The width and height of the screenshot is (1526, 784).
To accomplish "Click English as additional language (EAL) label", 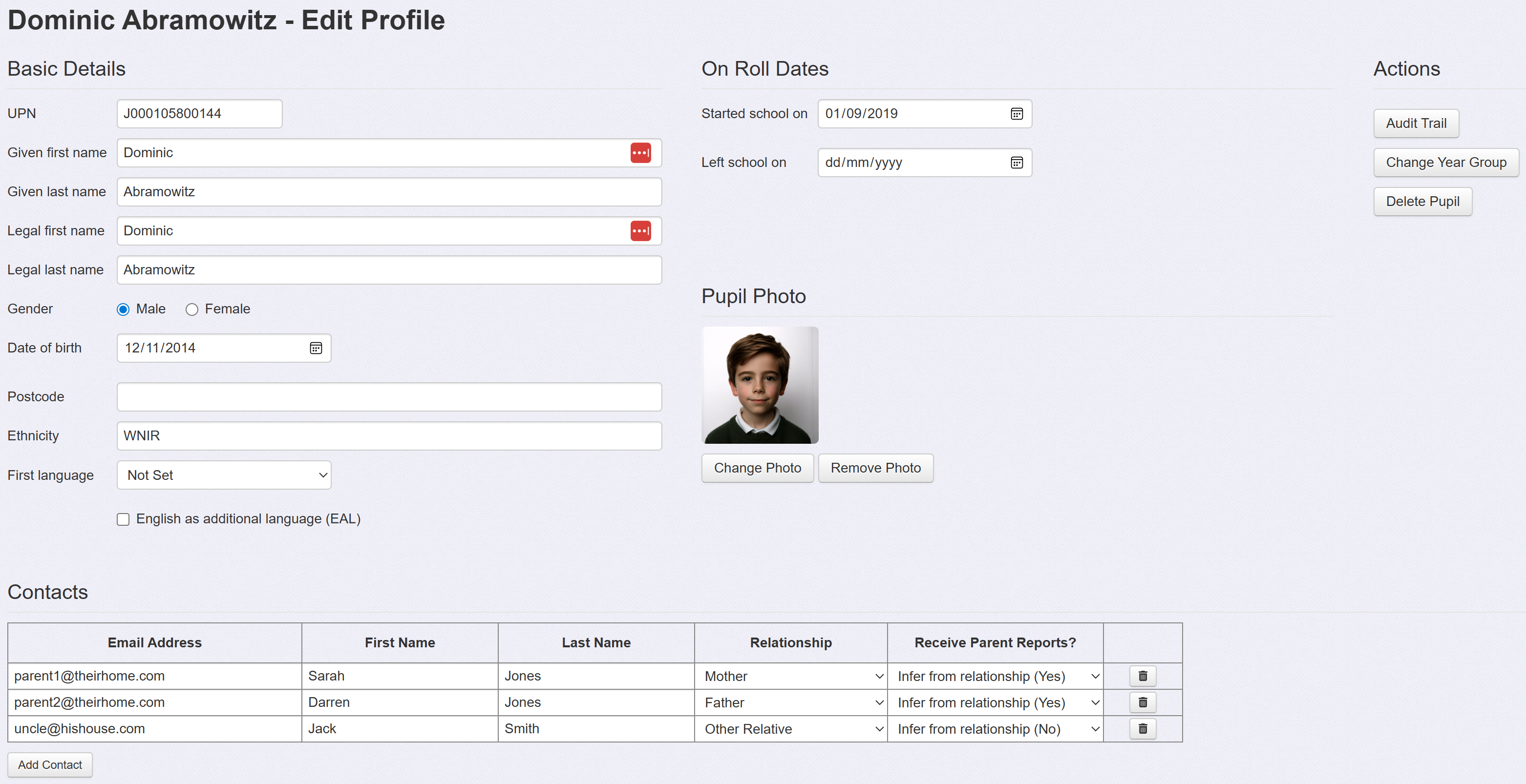I will click(248, 519).
